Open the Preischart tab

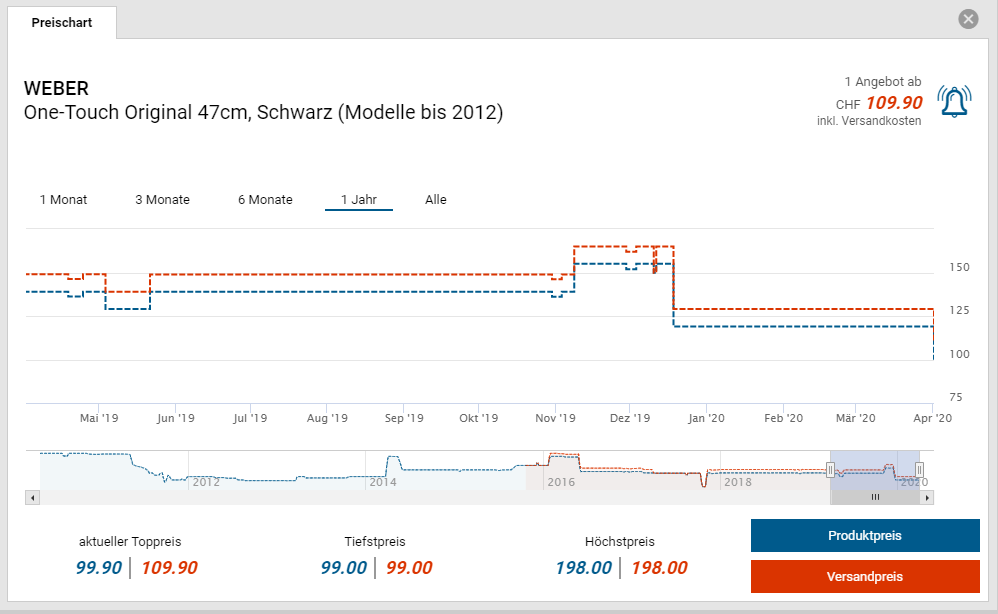(x=62, y=22)
